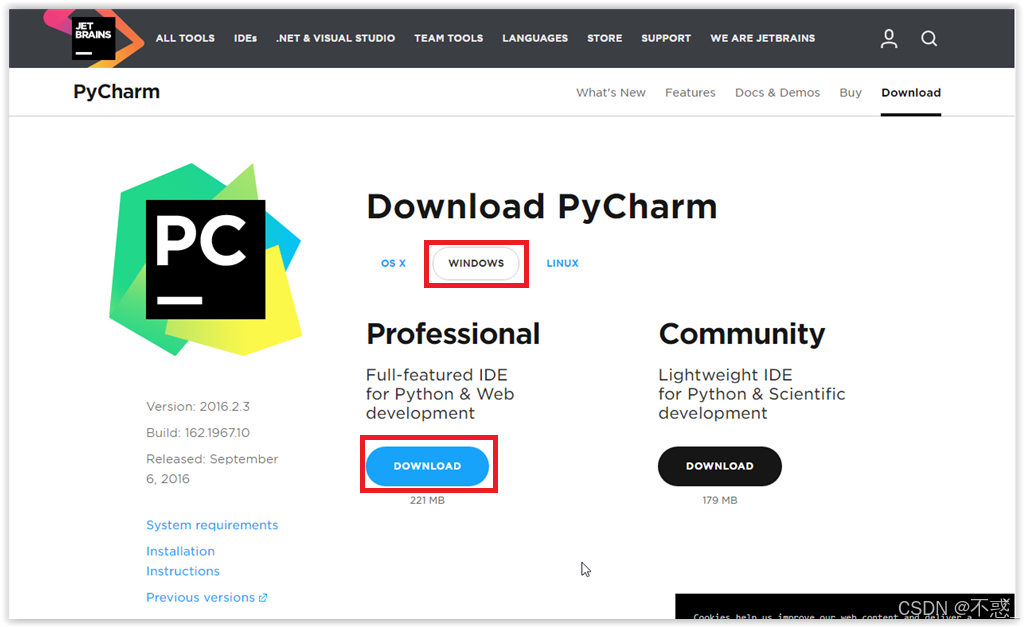Image resolution: width=1024 pixels, height=627 pixels.
Task: Click the PyCharm PC logo image
Action: click(205, 259)
